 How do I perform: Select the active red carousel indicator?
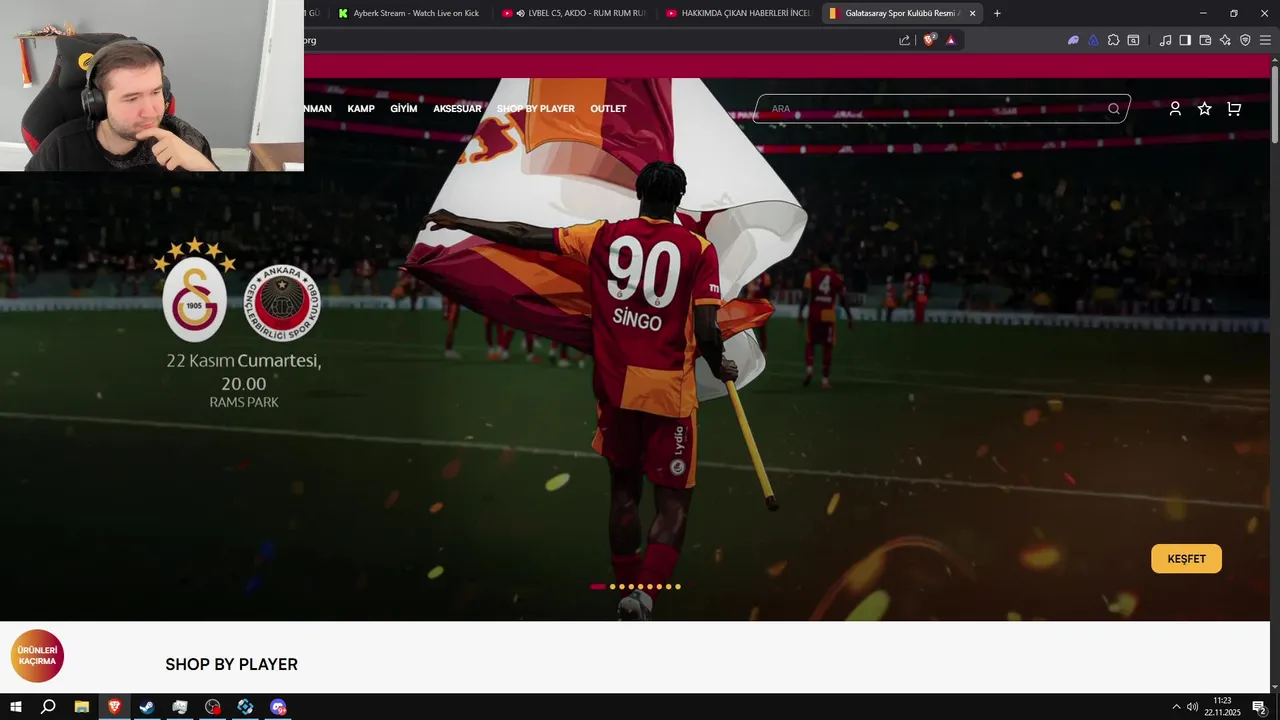(x=598, y=587)
